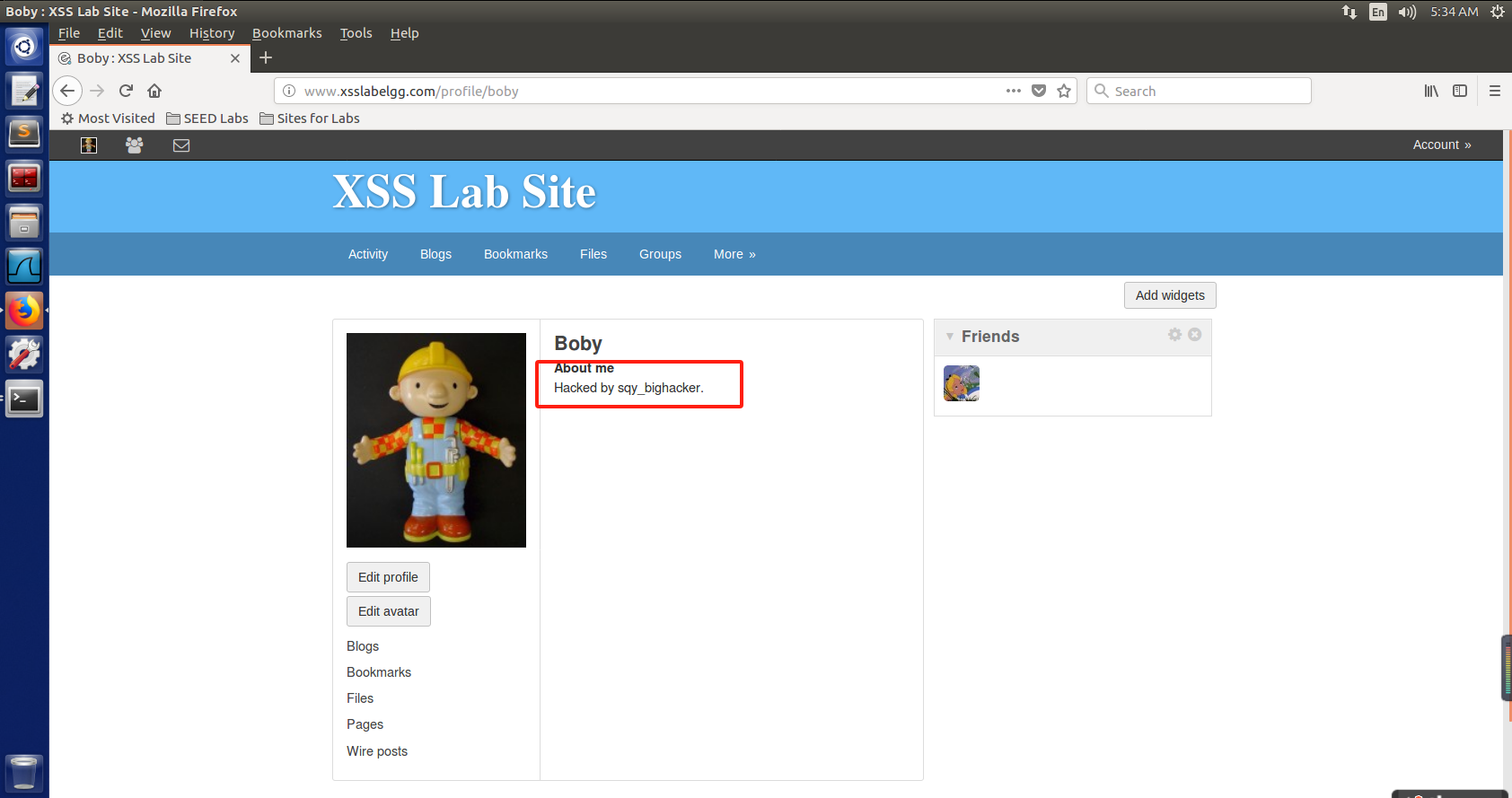Open the Tools menu

[356, 33]
